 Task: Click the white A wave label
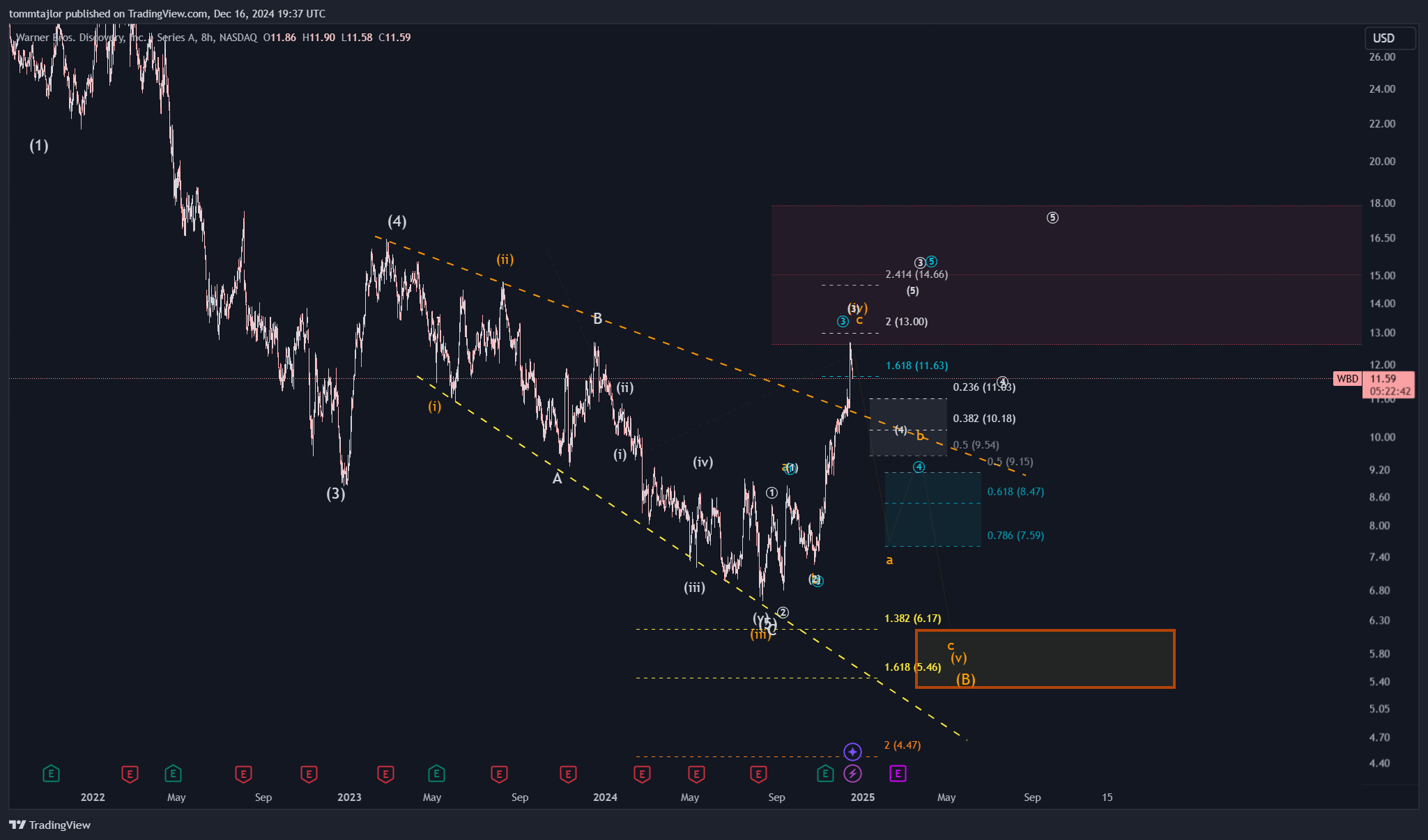pyautogui.click(x=557, y=479)
